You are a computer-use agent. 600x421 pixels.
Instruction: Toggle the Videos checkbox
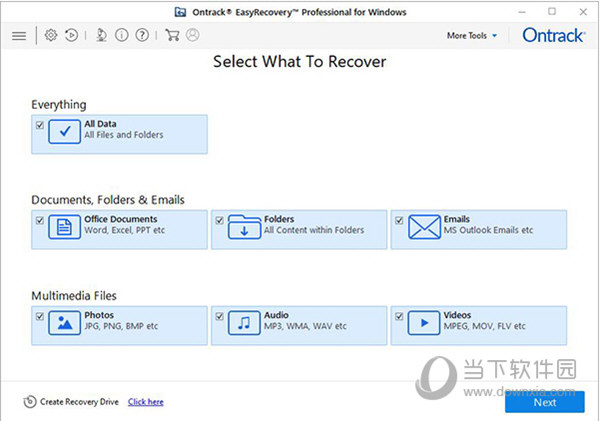[x=399, y=316]
